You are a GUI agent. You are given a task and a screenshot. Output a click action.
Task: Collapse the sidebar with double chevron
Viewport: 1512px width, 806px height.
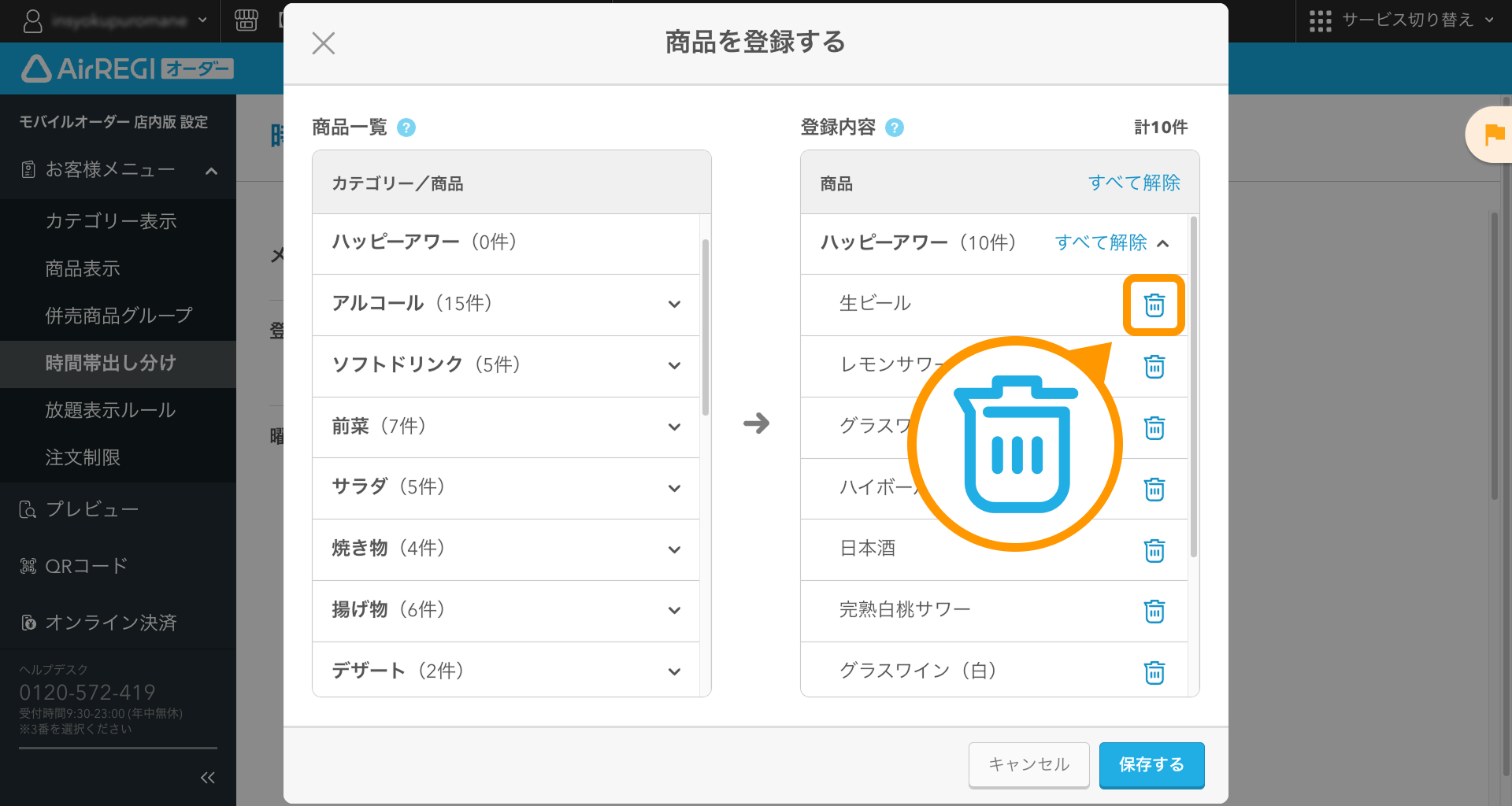(208, 778)
